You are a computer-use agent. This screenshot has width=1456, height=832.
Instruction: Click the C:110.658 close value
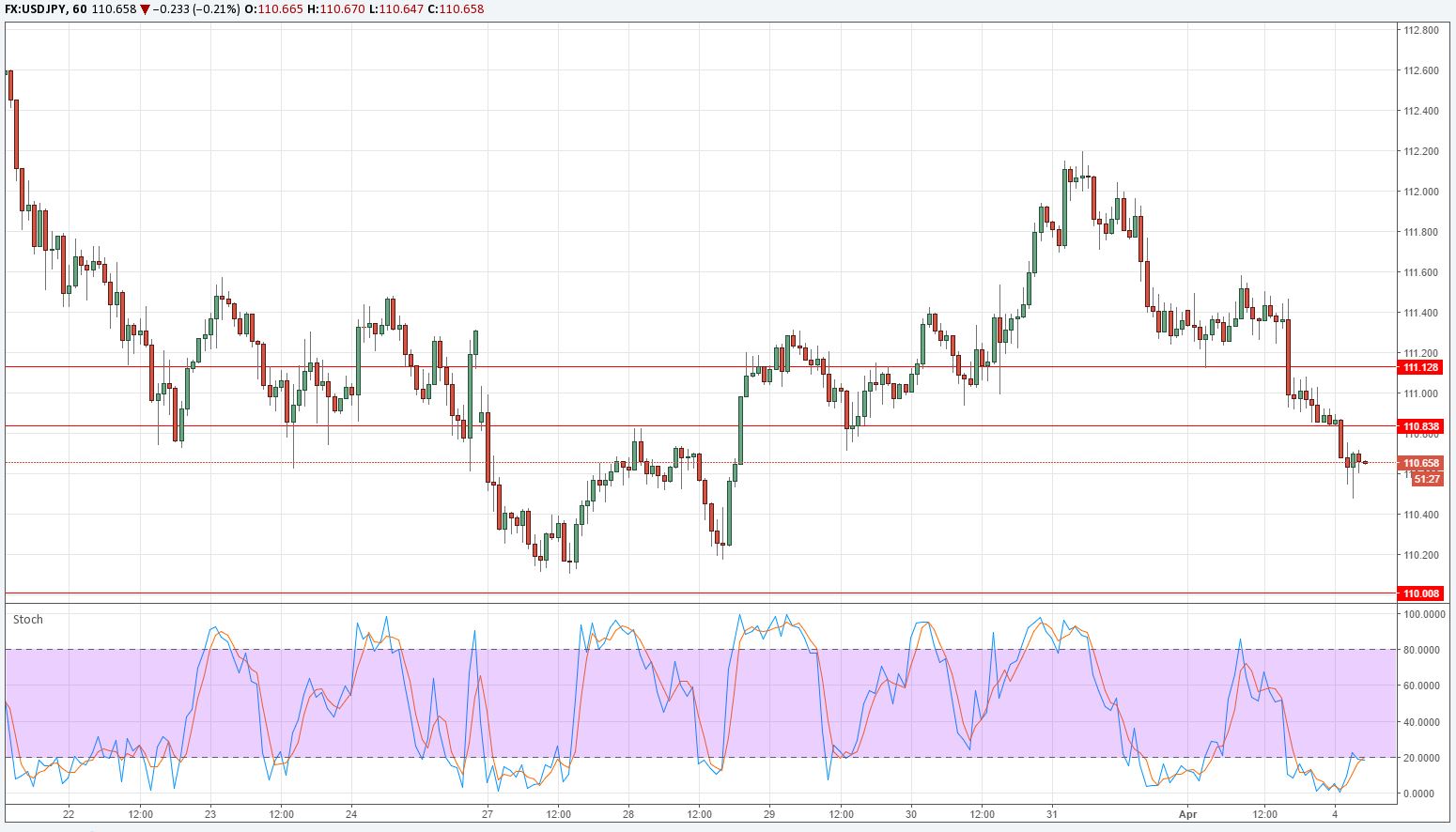pyautogui.click(x=456, y=8)
